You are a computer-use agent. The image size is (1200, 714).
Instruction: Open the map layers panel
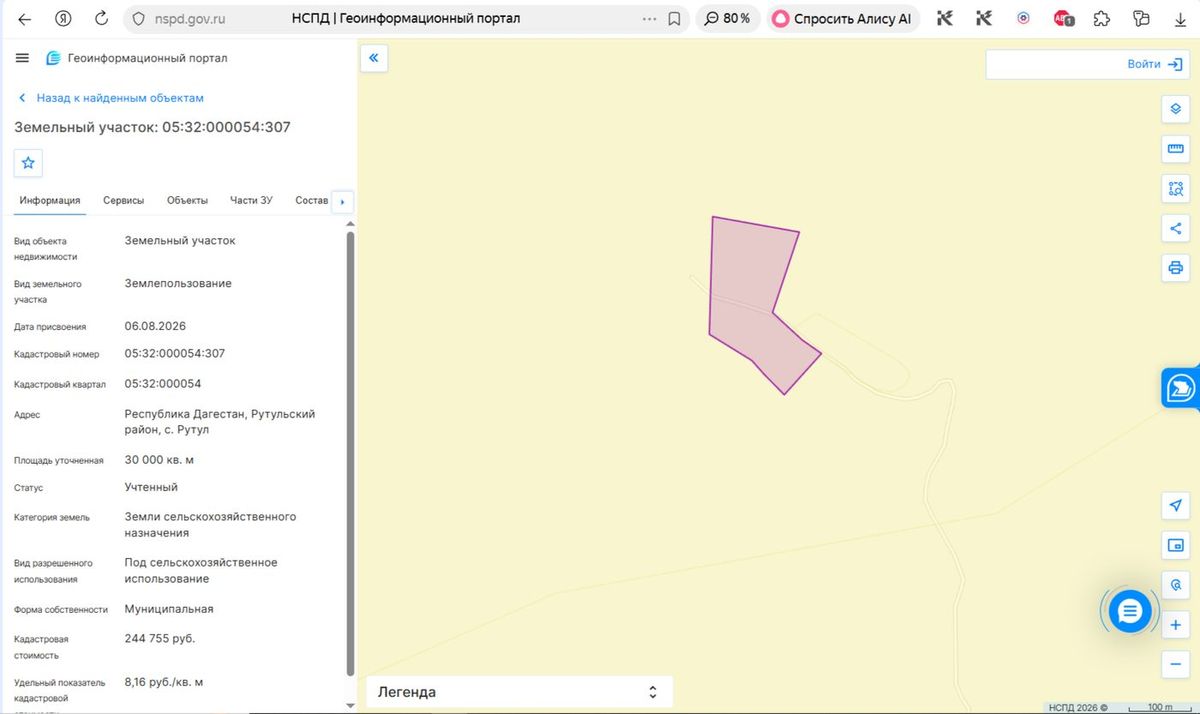1176,109
